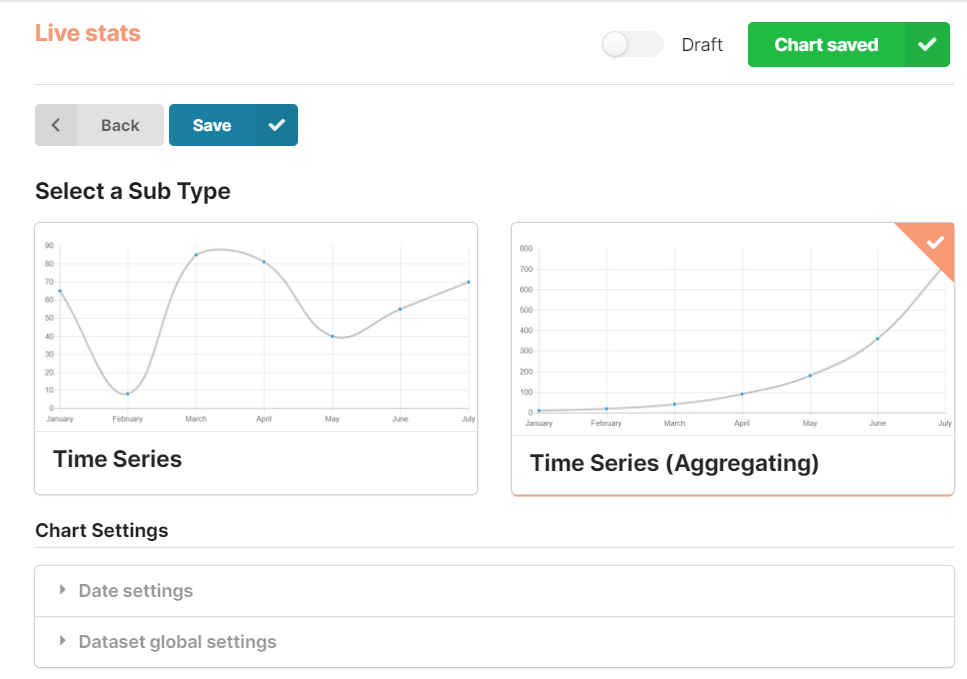The width and height of the screenshot is (967, 679).
Task: Toggle the Draft switch
Action: (632, 45)
